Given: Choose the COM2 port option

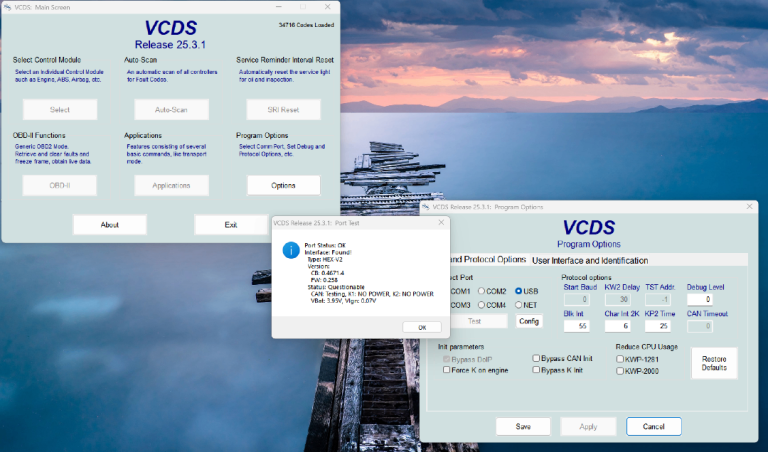Looking at the screenshot, I should pos(482,291).
